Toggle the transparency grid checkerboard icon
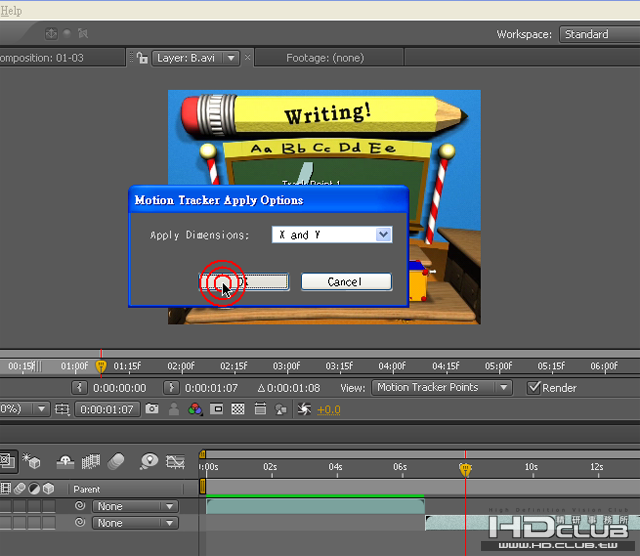The image size is (640, 556). [238, 409]
